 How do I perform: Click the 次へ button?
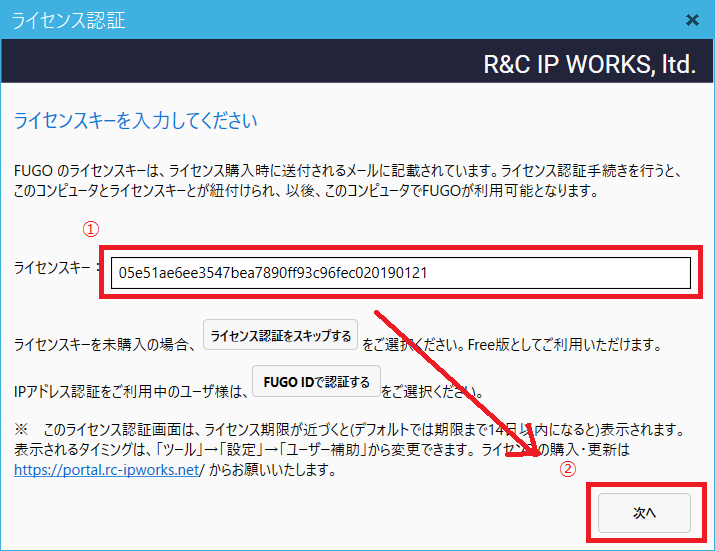[644, 513]
